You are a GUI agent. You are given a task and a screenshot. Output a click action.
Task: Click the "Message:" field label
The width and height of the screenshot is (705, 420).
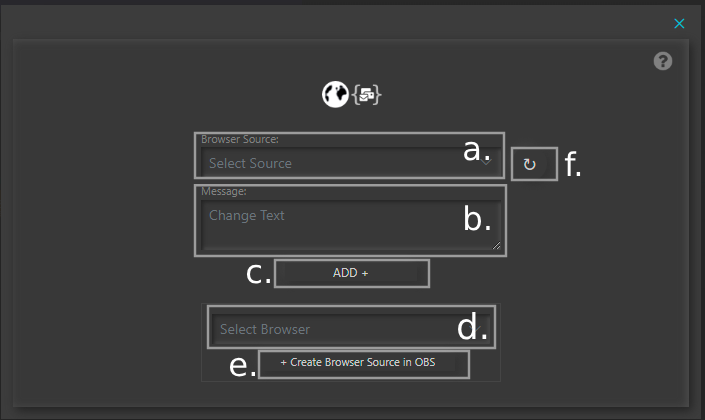(223, 191)
